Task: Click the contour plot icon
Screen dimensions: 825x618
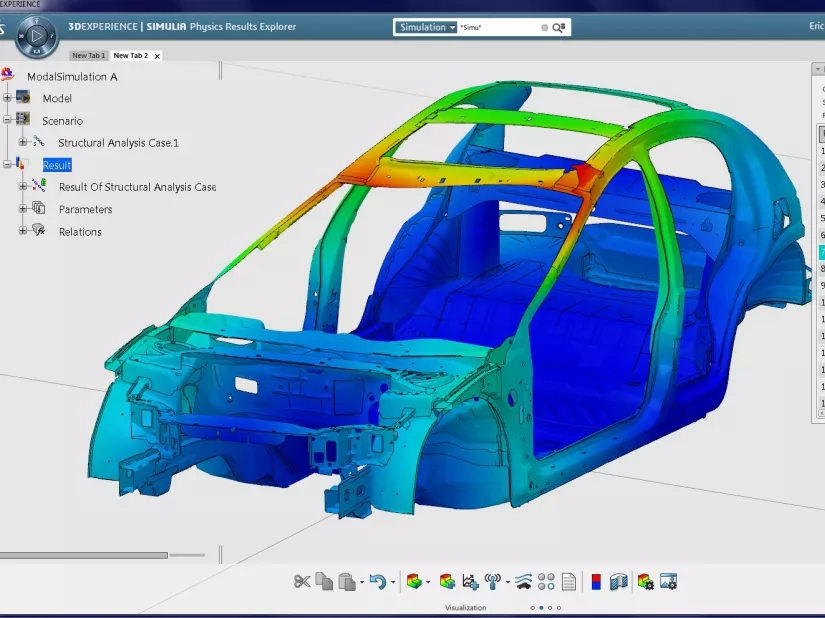Action: 415,582
